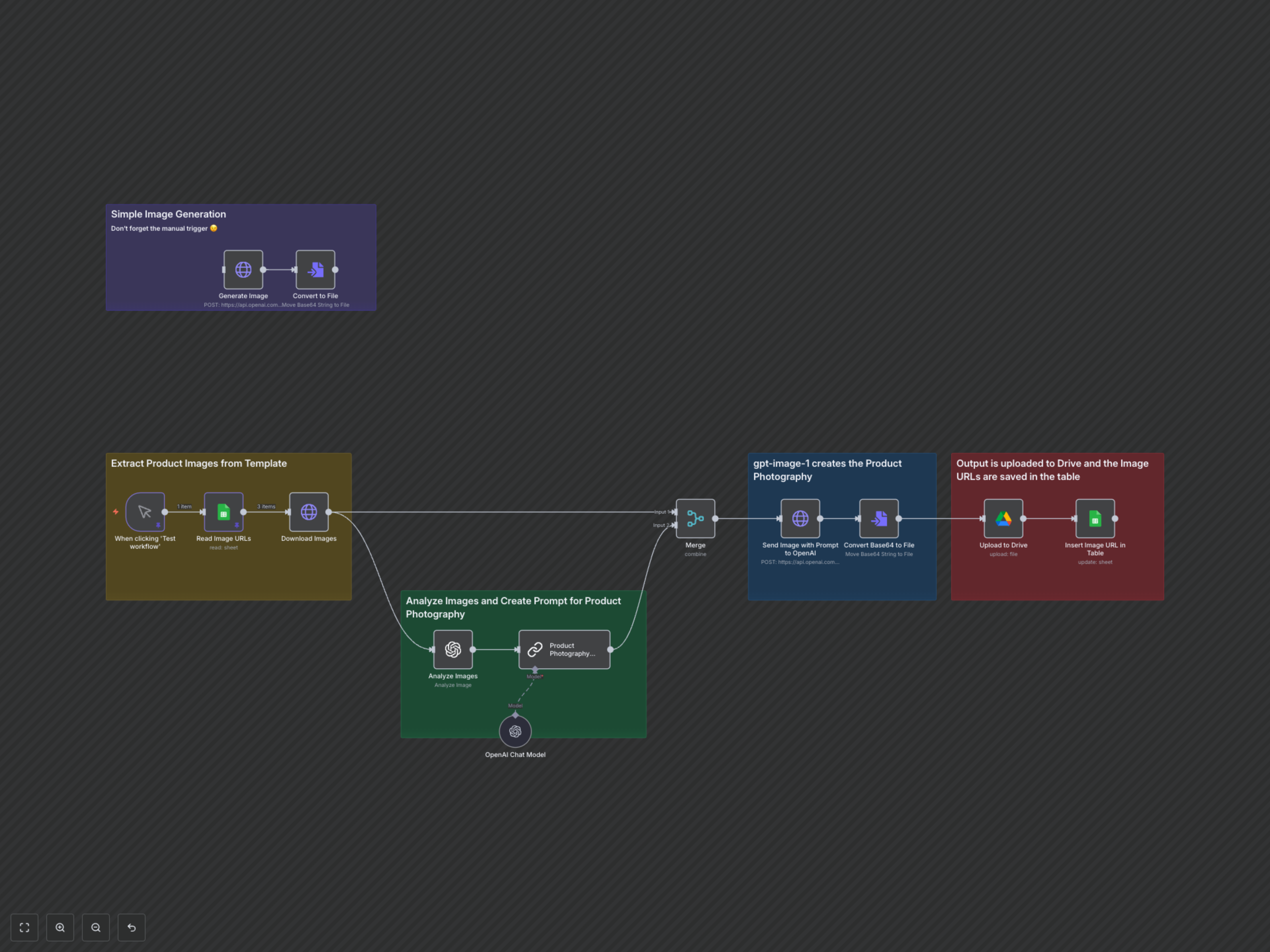Viewport: 1270px width, 952px height.
Task: Select the Download Images node
Action: click(309, 512)
